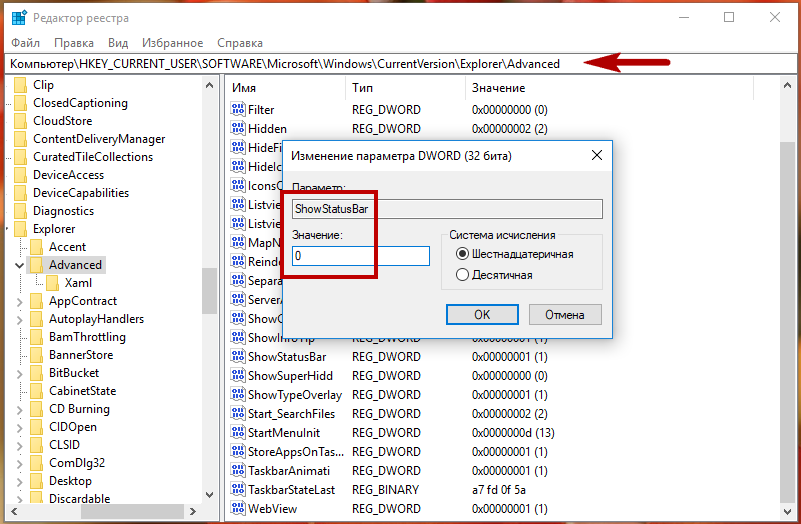Click the Имя column header
This screenshot has width=801, height=524.
(x=244, y=88)
